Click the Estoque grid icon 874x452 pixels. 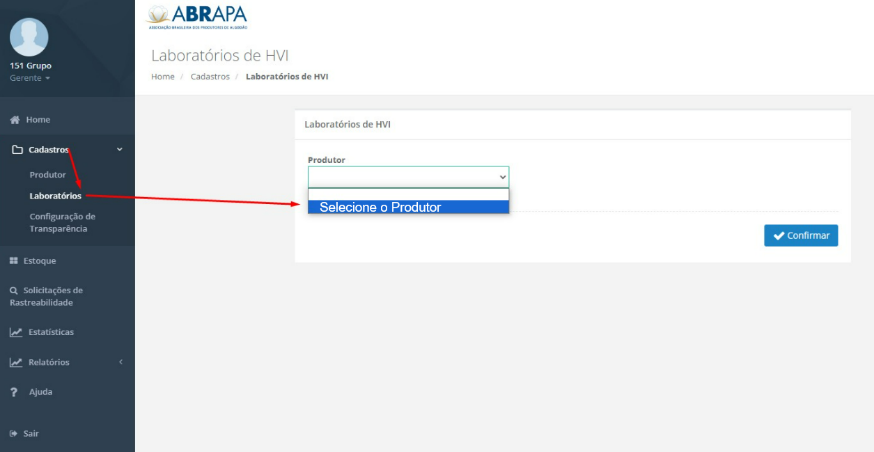click(x=14, y=261)
